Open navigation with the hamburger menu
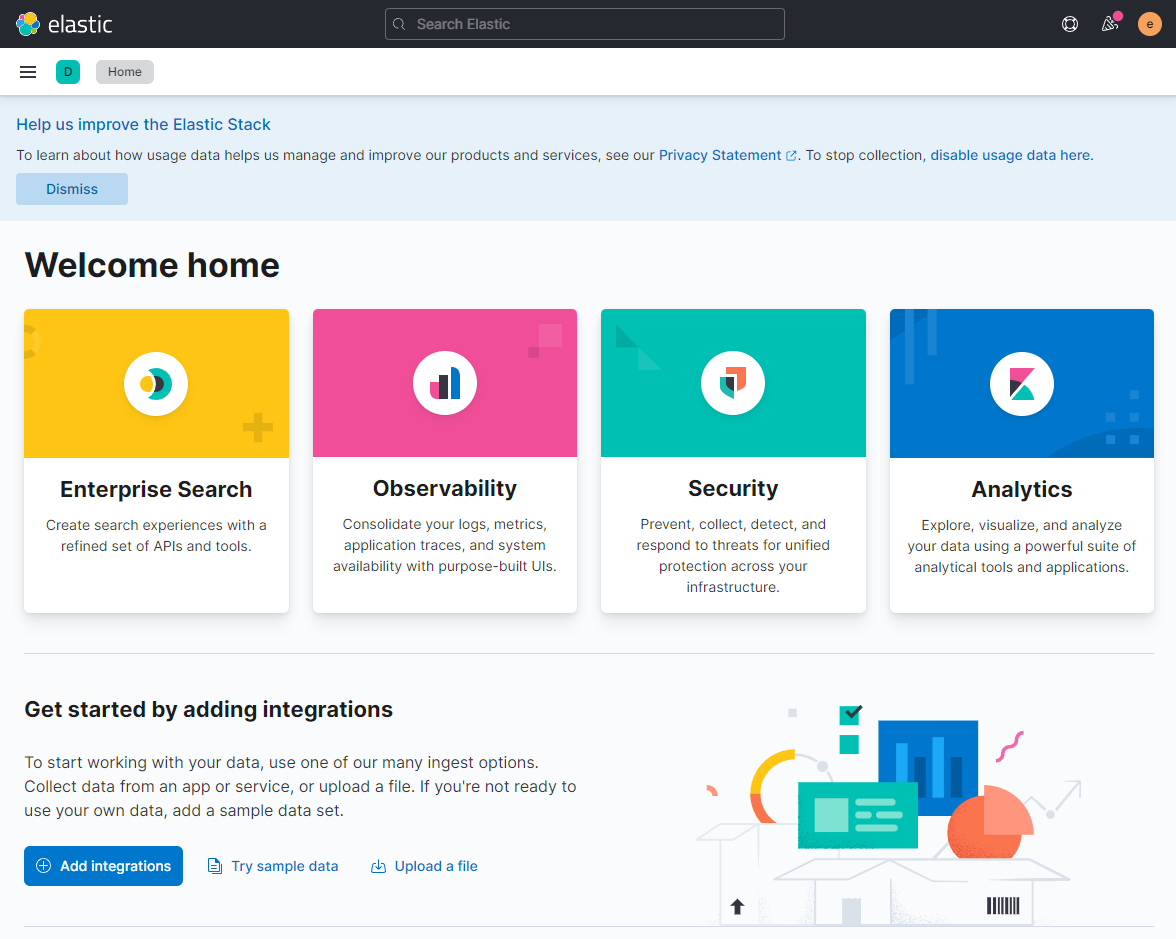Screen dimensions: 1176x939 (x=27, y=71)
